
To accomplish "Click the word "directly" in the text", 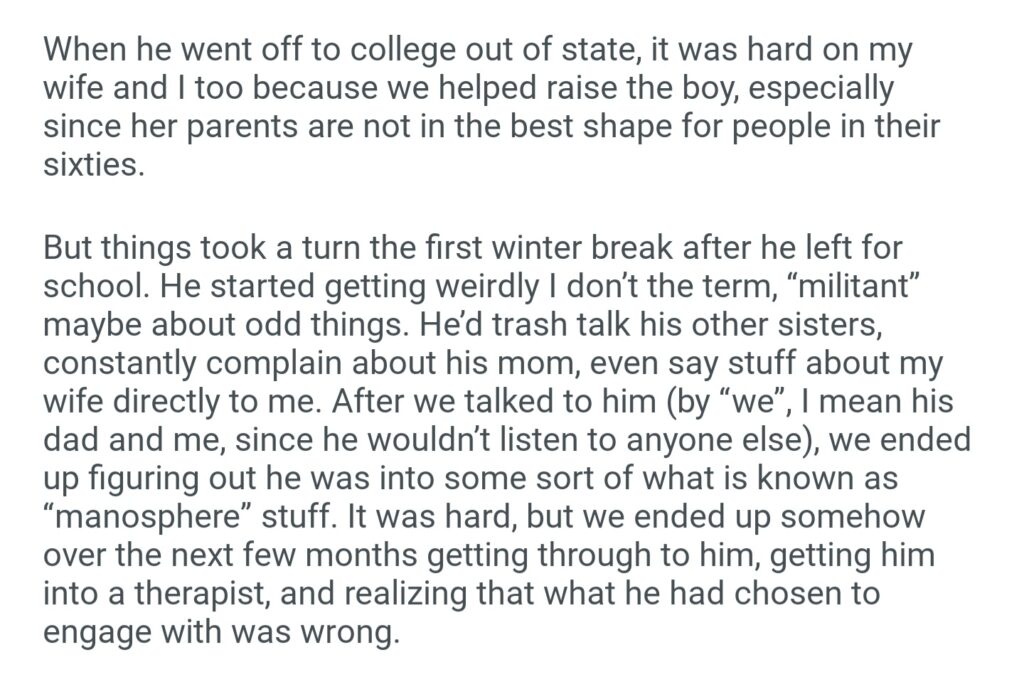I will pos(173,401).
